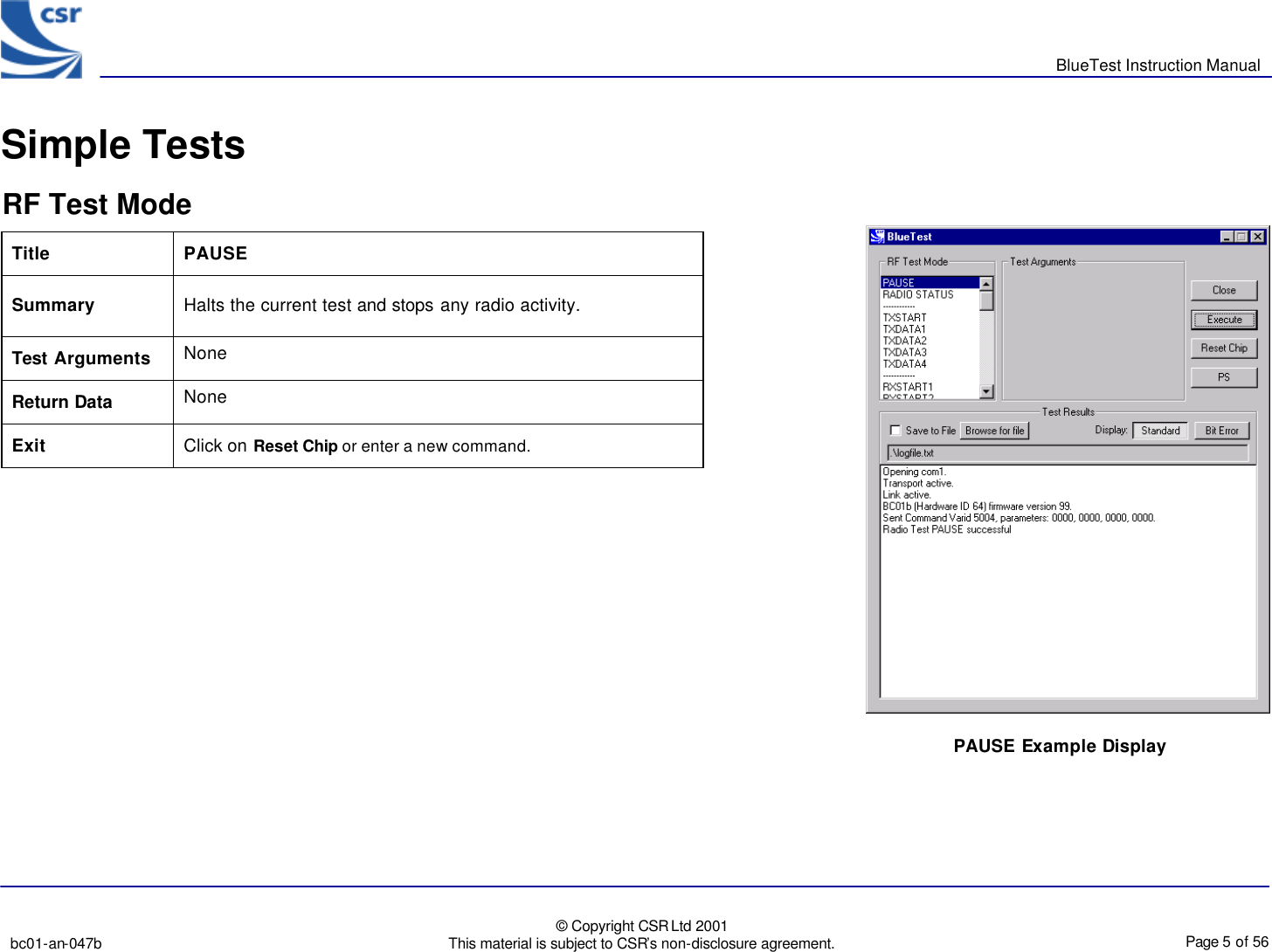The height and width of the screenshot is (952, 1272).
Task: Click the RF Test Mode scrollbar thumb
Action: pyautogui.click(x=986, y=300)
